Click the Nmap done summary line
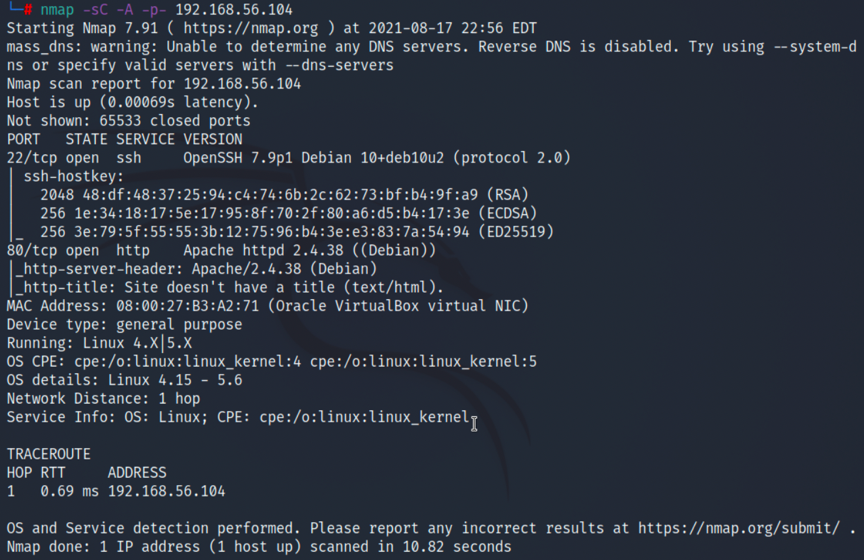Viewport: 864px width, 560px height. (259, 547)
